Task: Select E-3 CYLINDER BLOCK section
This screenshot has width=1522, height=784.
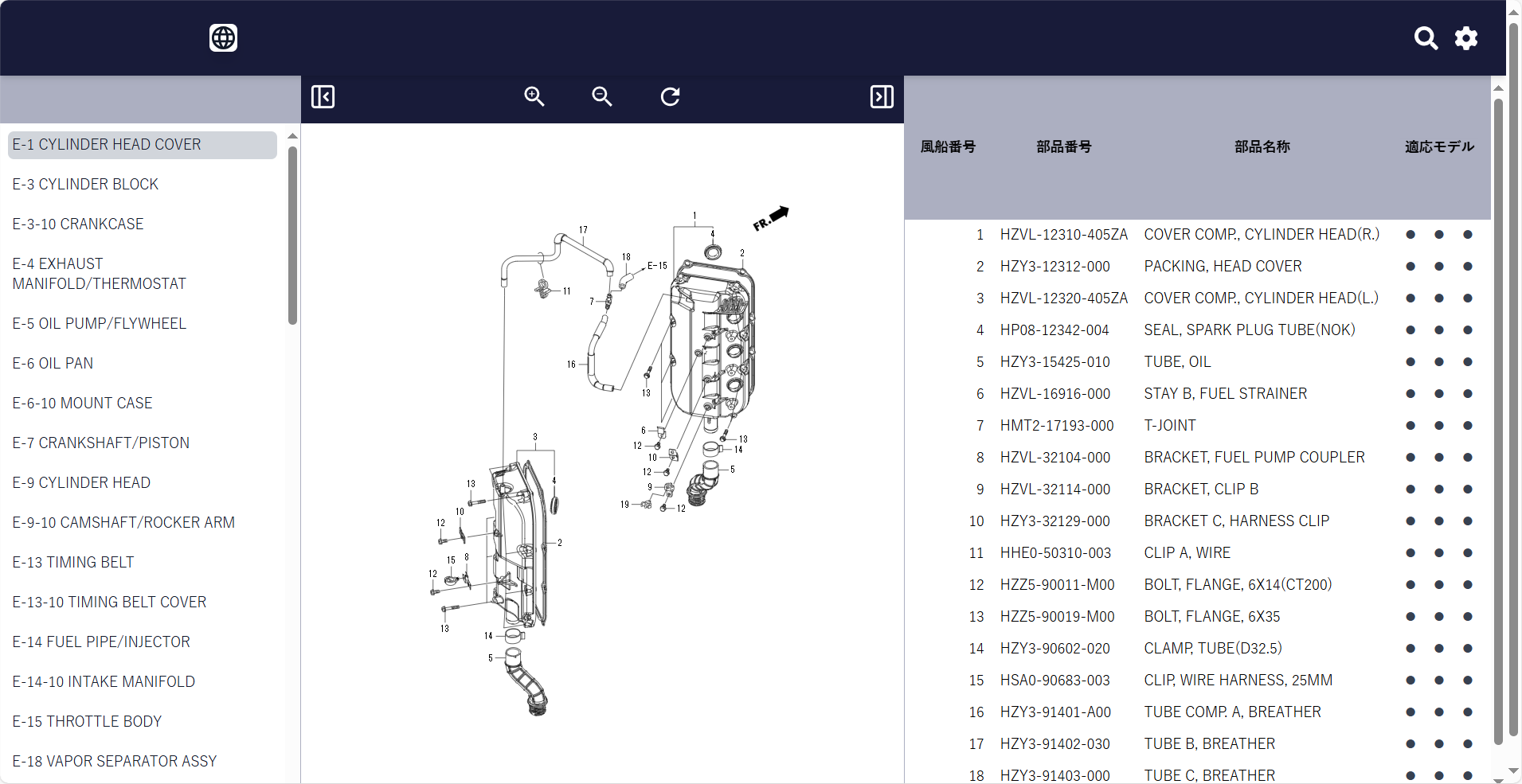Action: pyautogui.click(x=85, y=185)
